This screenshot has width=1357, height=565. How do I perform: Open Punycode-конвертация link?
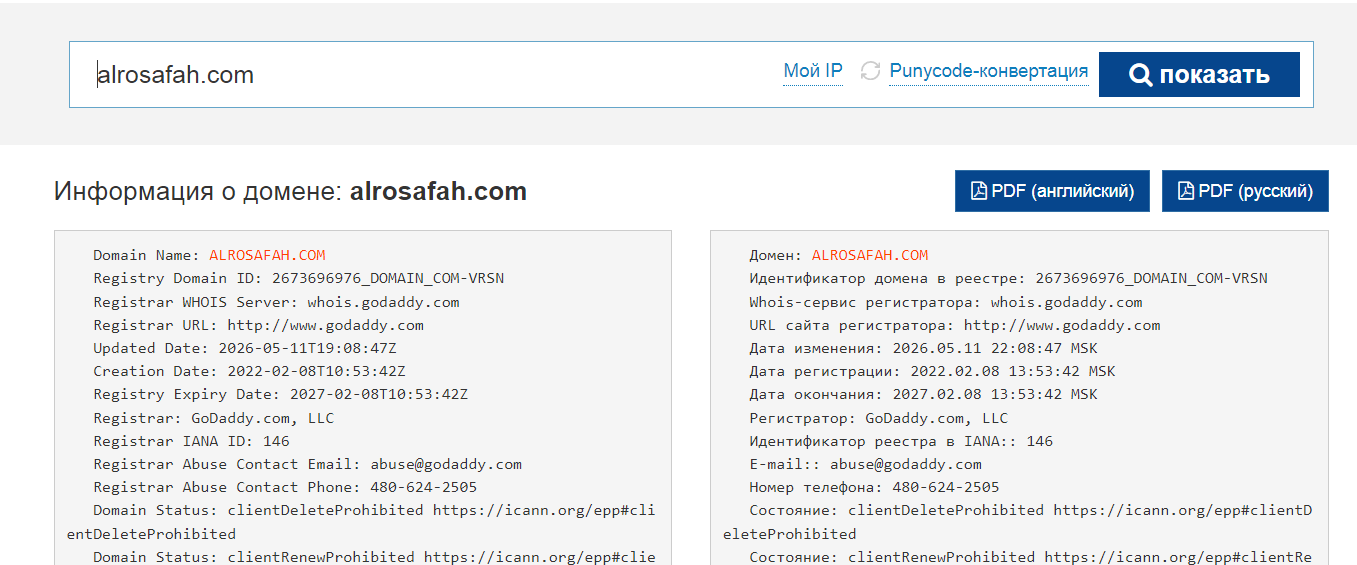pyautogui.click(x=989, y=71)
